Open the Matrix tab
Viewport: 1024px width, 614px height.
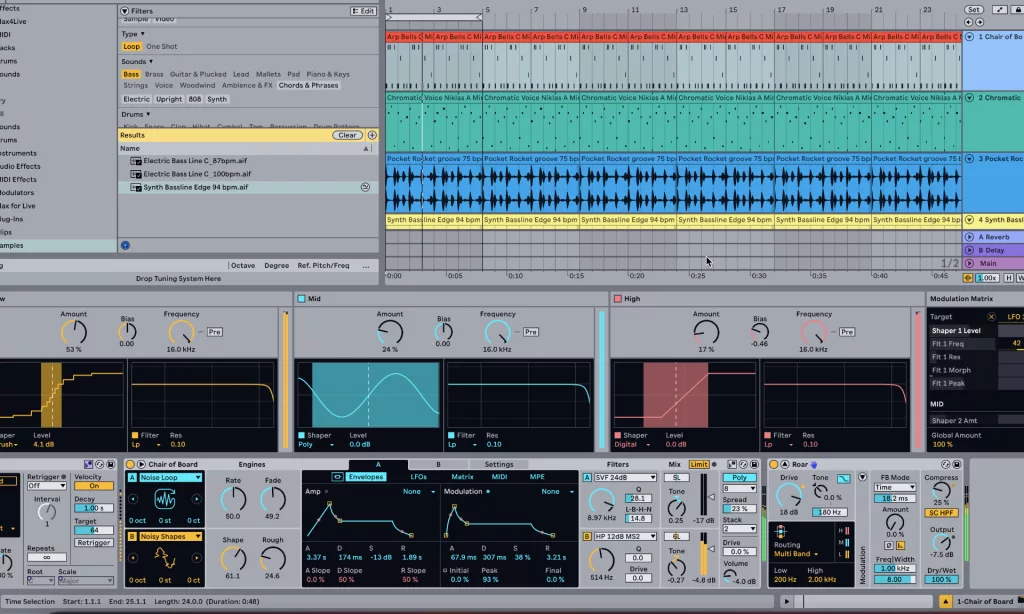(x=462, y=477)
